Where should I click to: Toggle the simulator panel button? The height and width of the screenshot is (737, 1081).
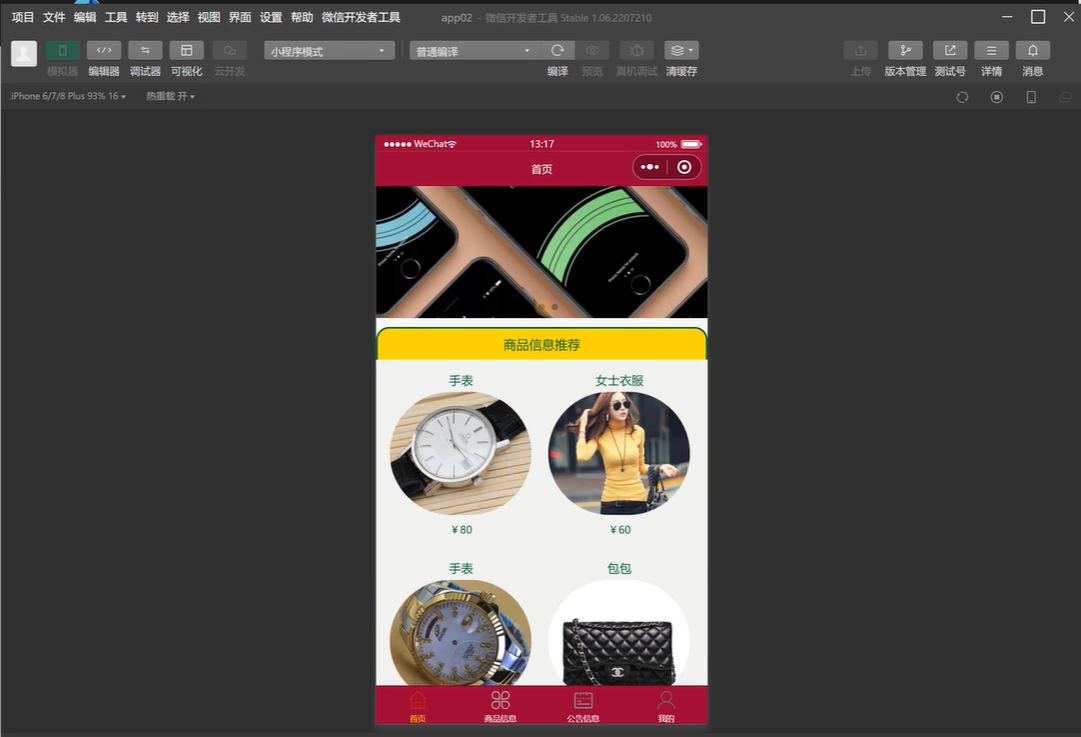(x=62, y=51)
